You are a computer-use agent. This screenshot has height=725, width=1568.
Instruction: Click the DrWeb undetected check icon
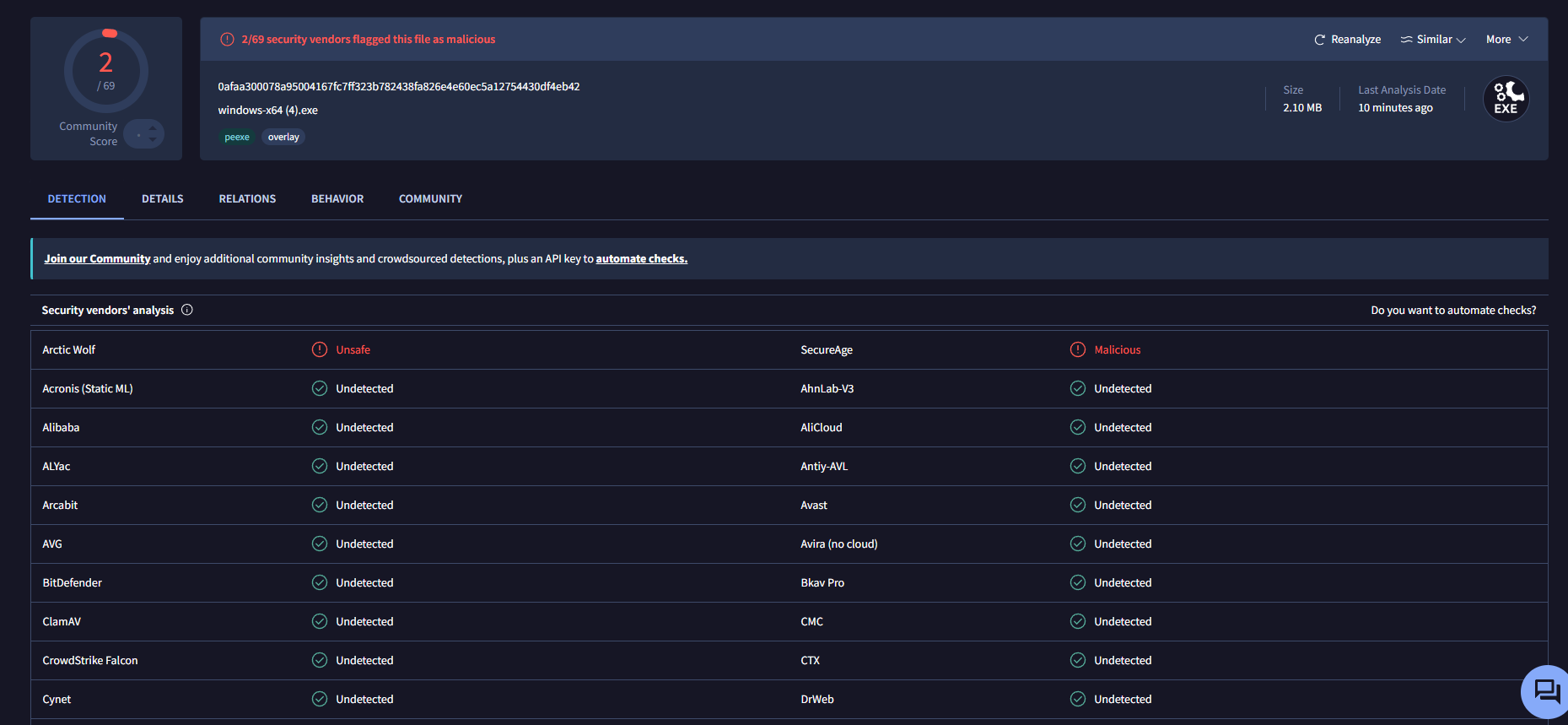click(1078, 699)
